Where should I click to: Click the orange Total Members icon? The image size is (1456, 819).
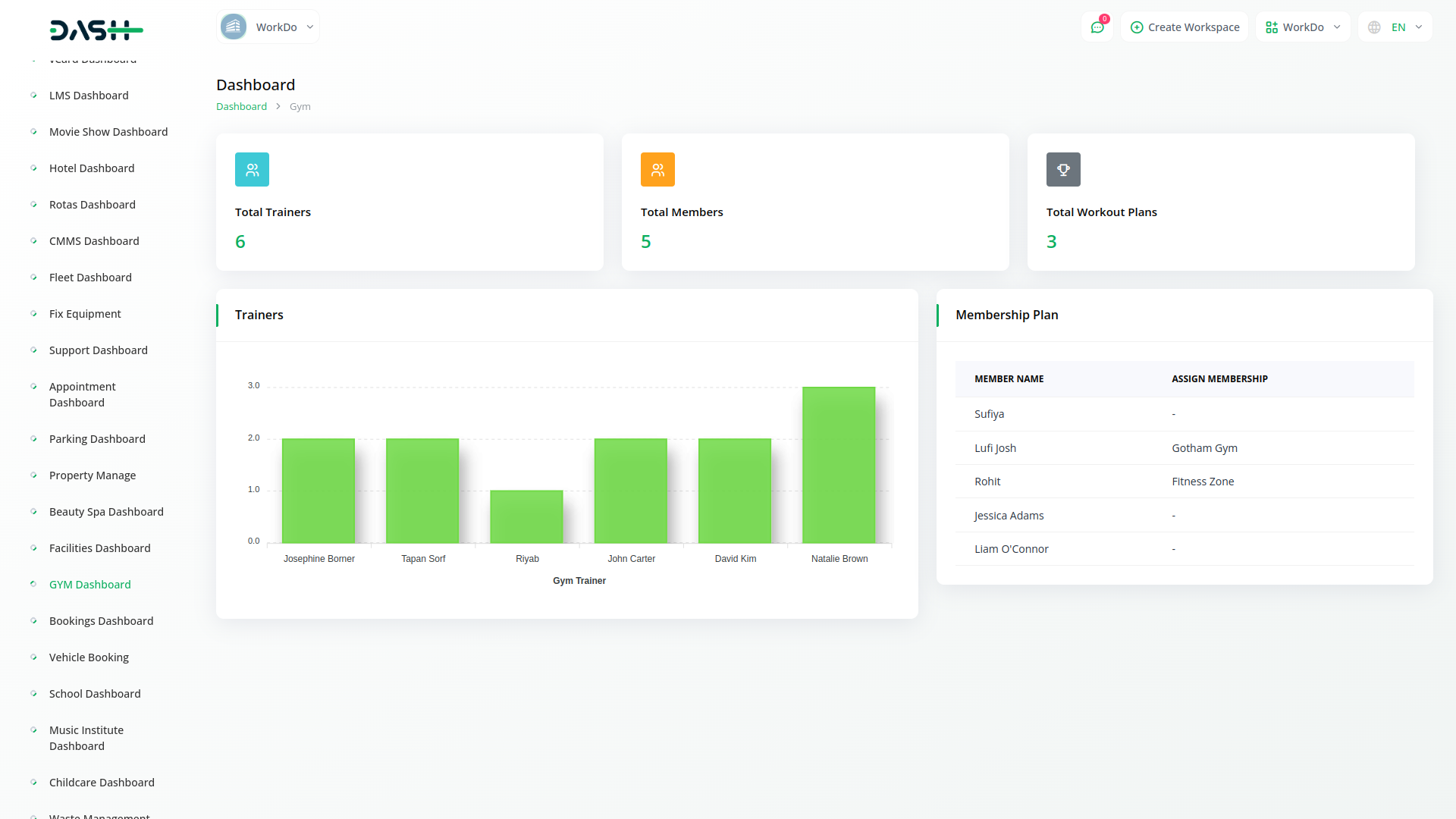click(x=657, y=170)
